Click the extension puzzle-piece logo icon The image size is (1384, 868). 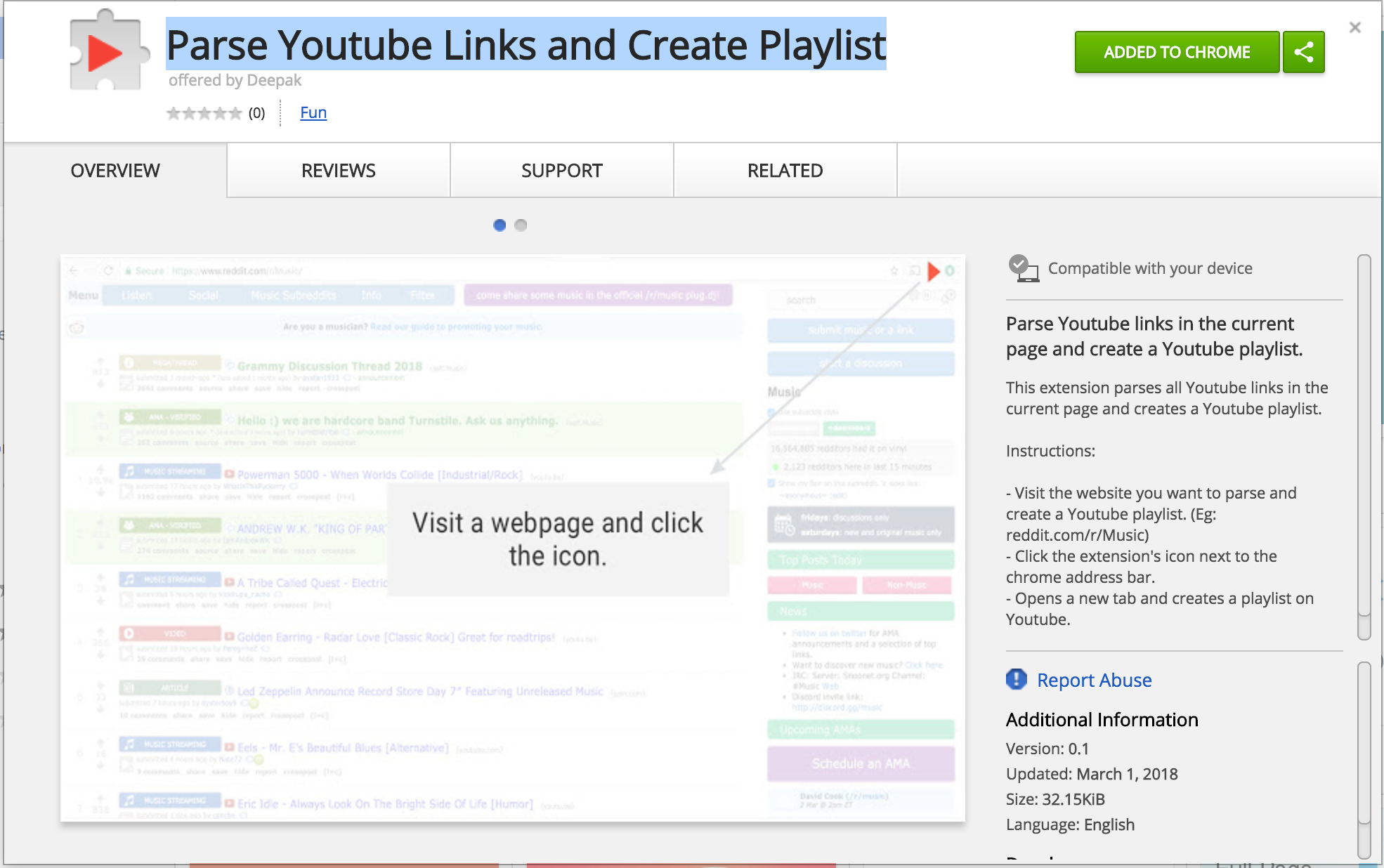coord(109,51)
